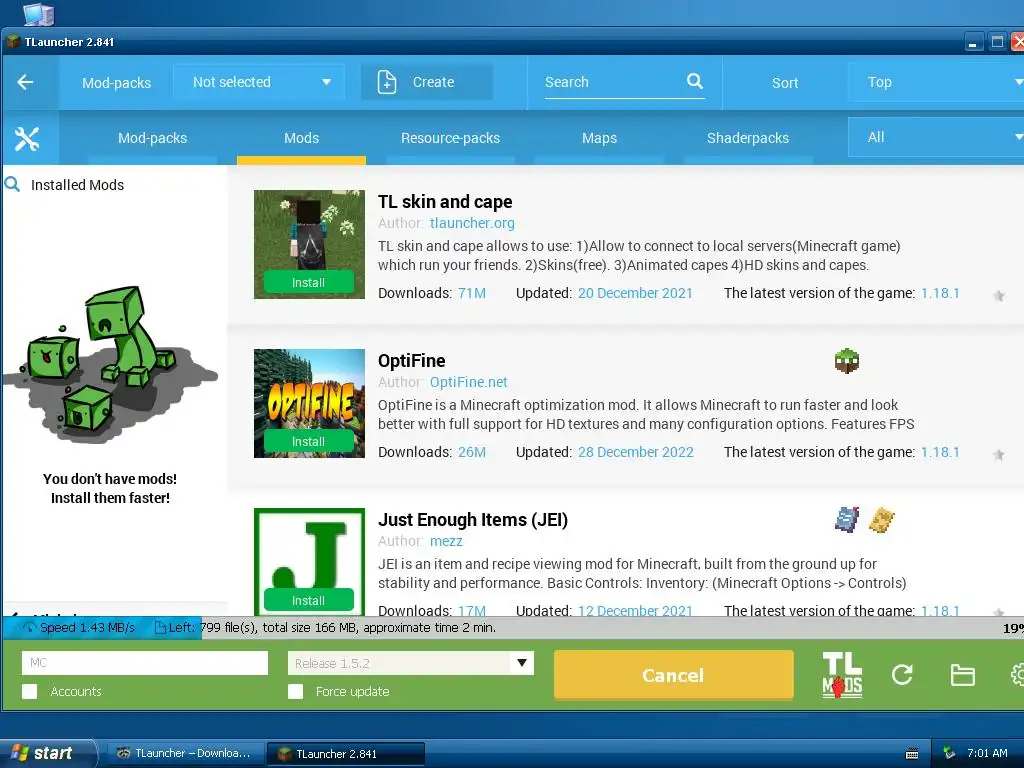Favorite OptiFine with the star icon
The image size is (1024, 768).
pyautogui.click(x=999, y=455)
